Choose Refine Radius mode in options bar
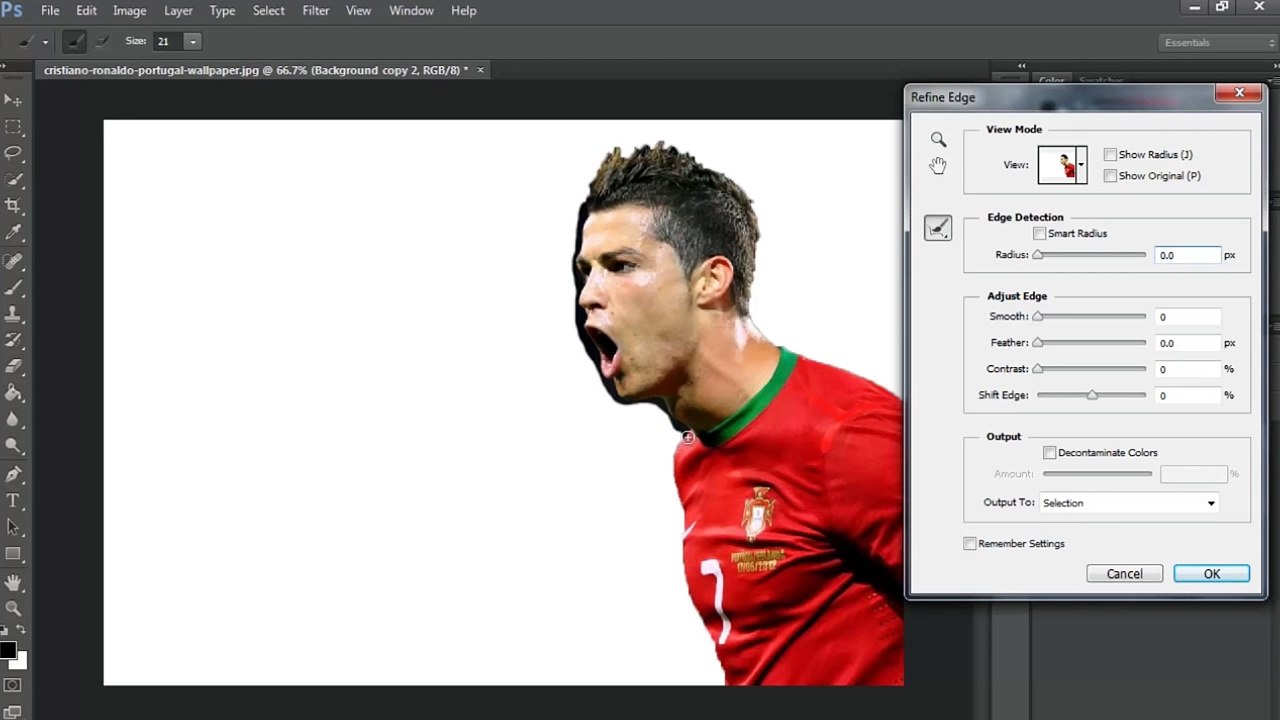1280x720 pixels. tap(74, 42)
